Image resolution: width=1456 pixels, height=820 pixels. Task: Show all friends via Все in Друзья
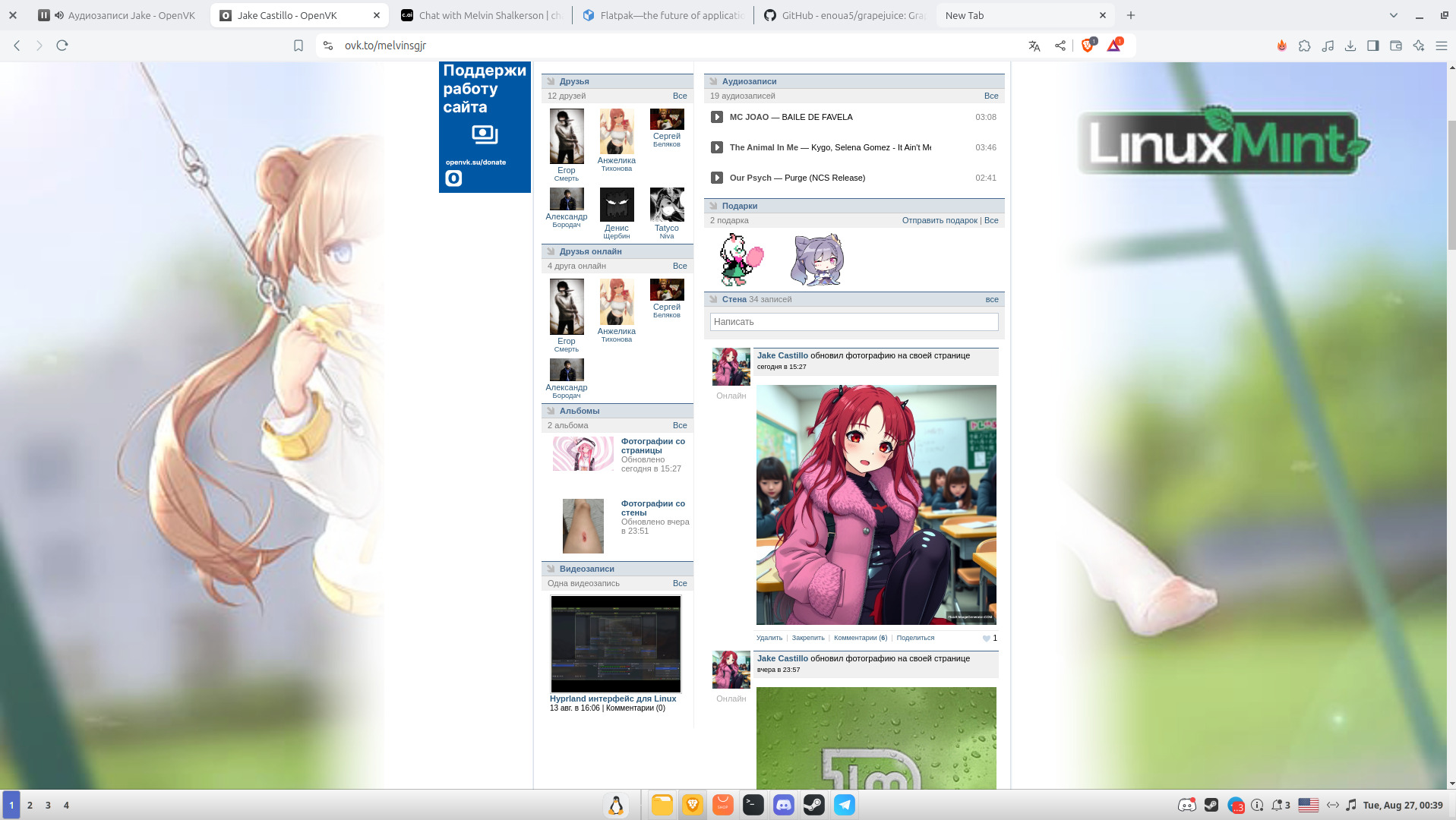tap(680, 96)
